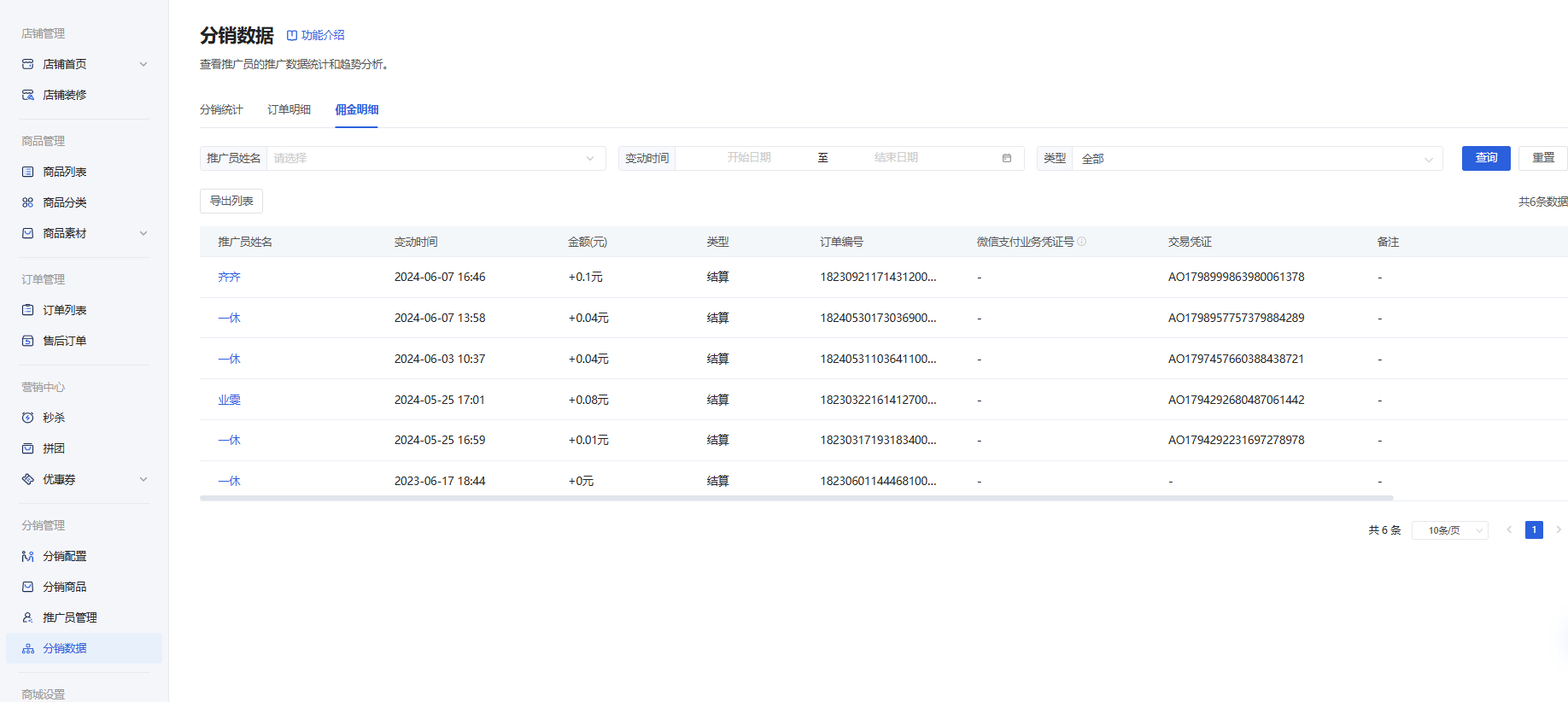1568x702 pixels.
Task: Select the 佣金明细 tab
Action: 356,109
